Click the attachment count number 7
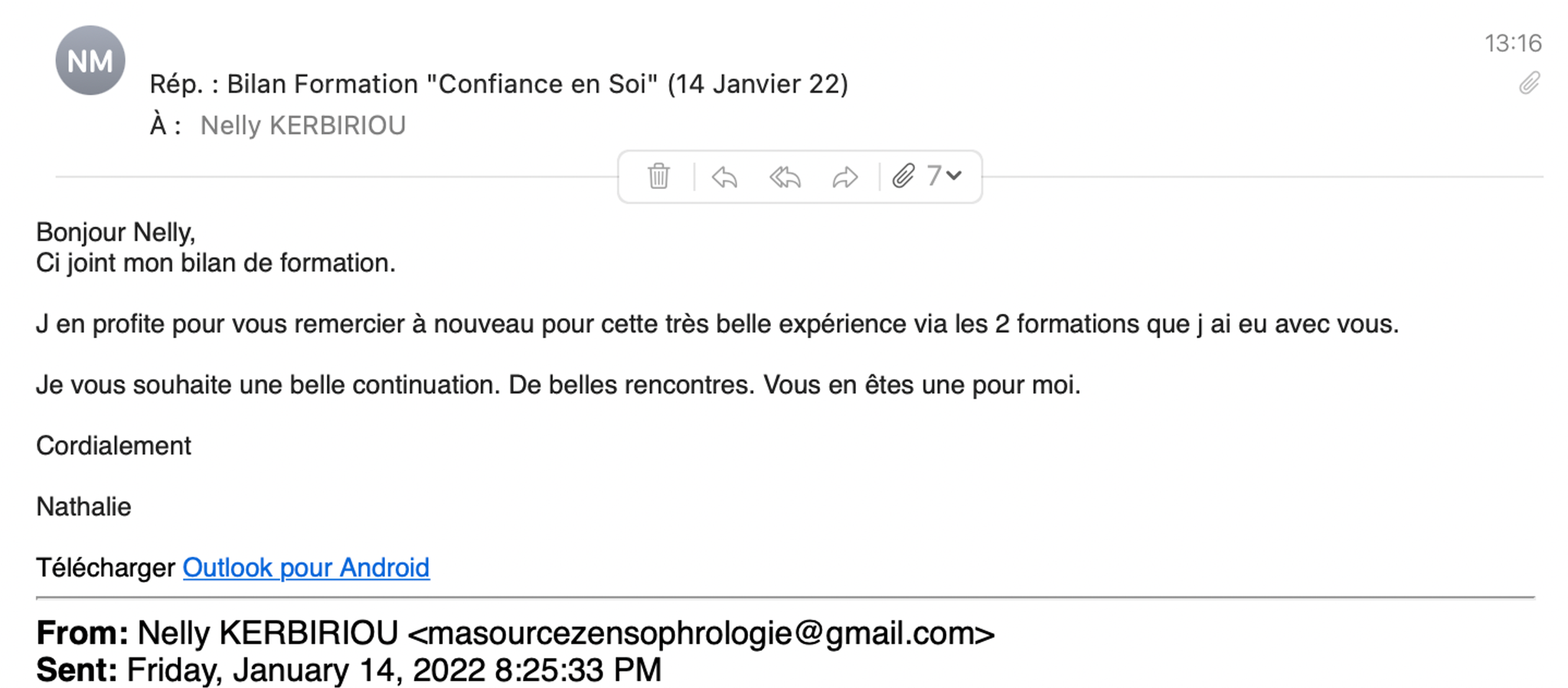The image size is (1568, 688). 933,176
